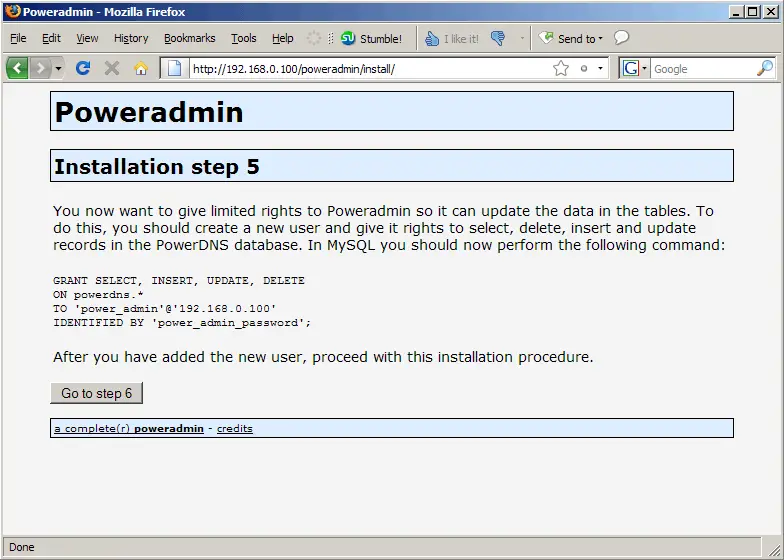Click the greyed Forward arrow button
Screen dimensions: 784x560
pos(40,68)
